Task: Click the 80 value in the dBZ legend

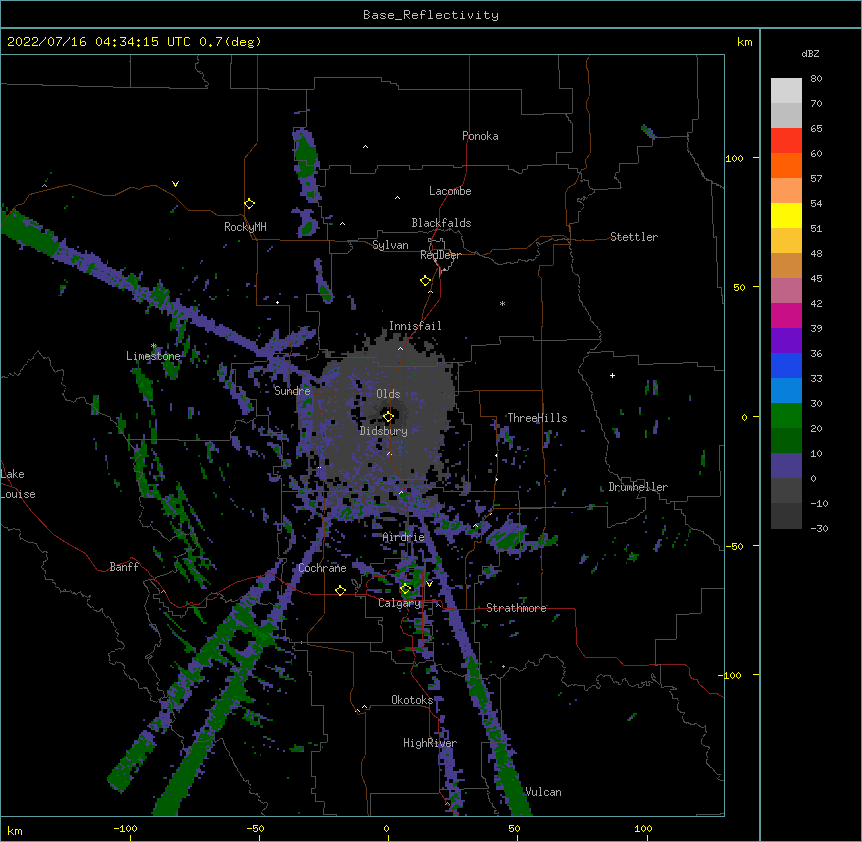Action: pyautogui.click(x=816, y=79)
